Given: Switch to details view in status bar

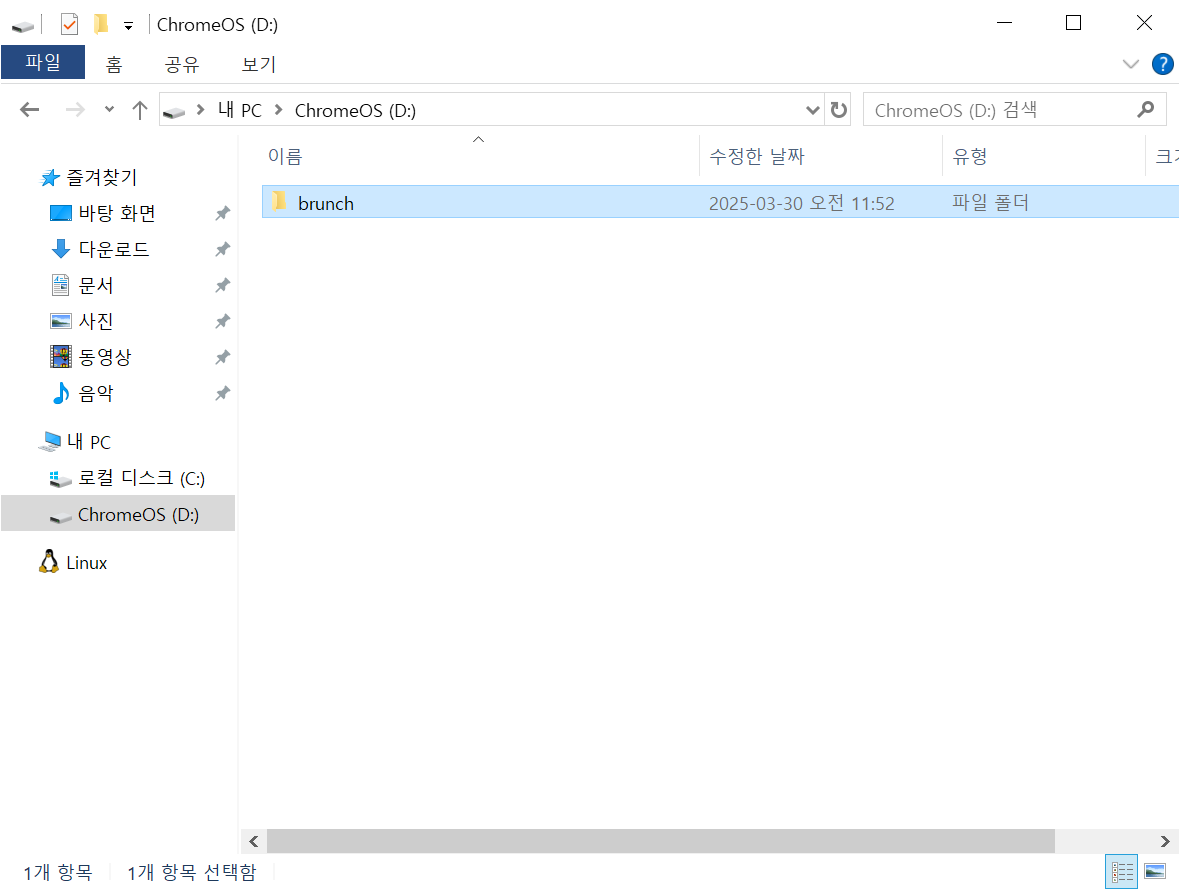Looking at the screenshot, I should (x=1121, y=872).
